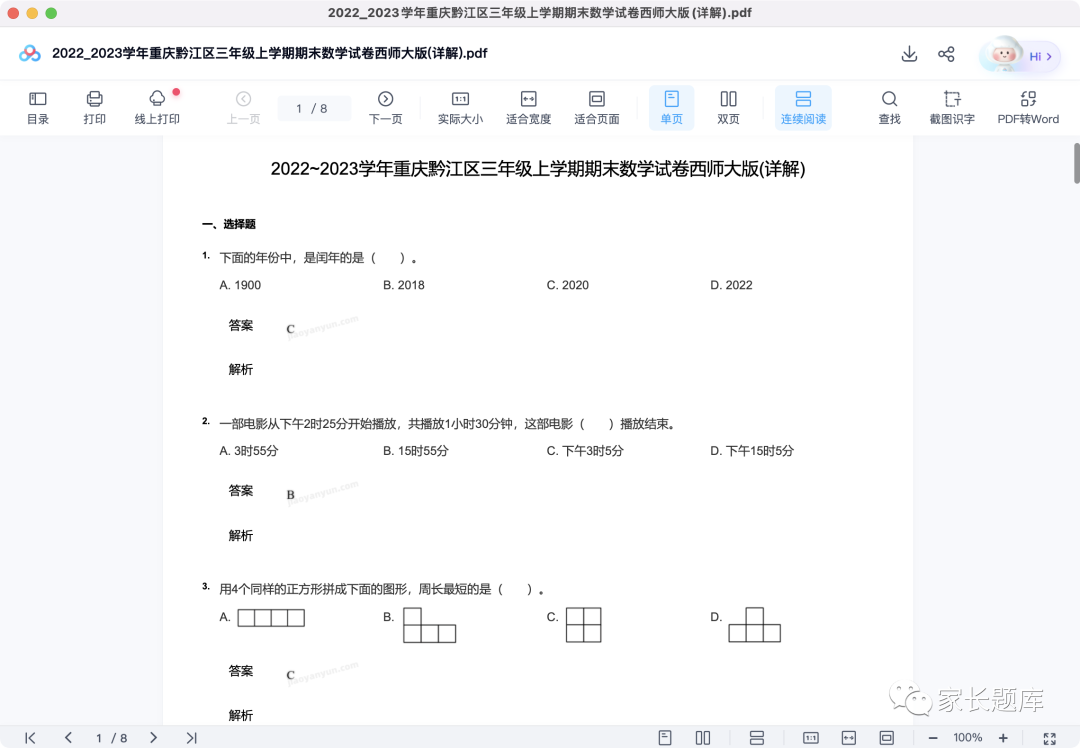Screen dimensions: 1080x748
Task: Click option A. 1900 in question 1
Action: (240, 285)
